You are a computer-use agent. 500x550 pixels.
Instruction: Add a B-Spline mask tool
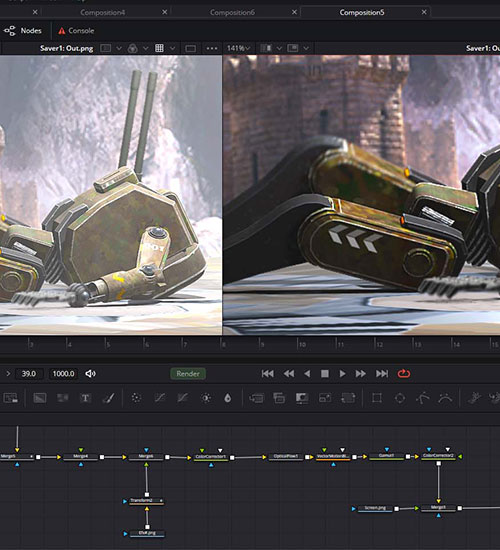click(445, 398)
